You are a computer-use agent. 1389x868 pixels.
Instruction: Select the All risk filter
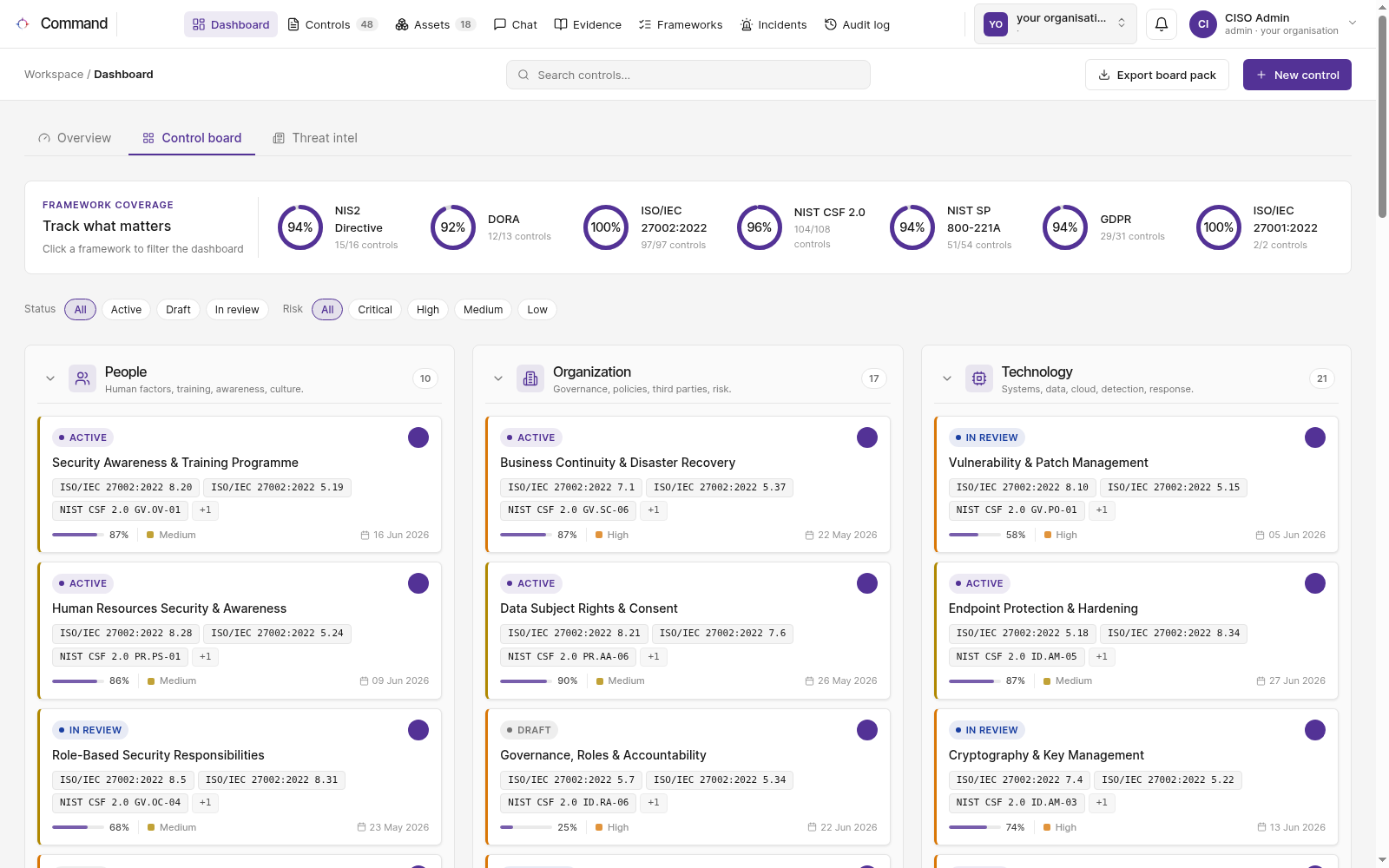(x=327, y=310)
